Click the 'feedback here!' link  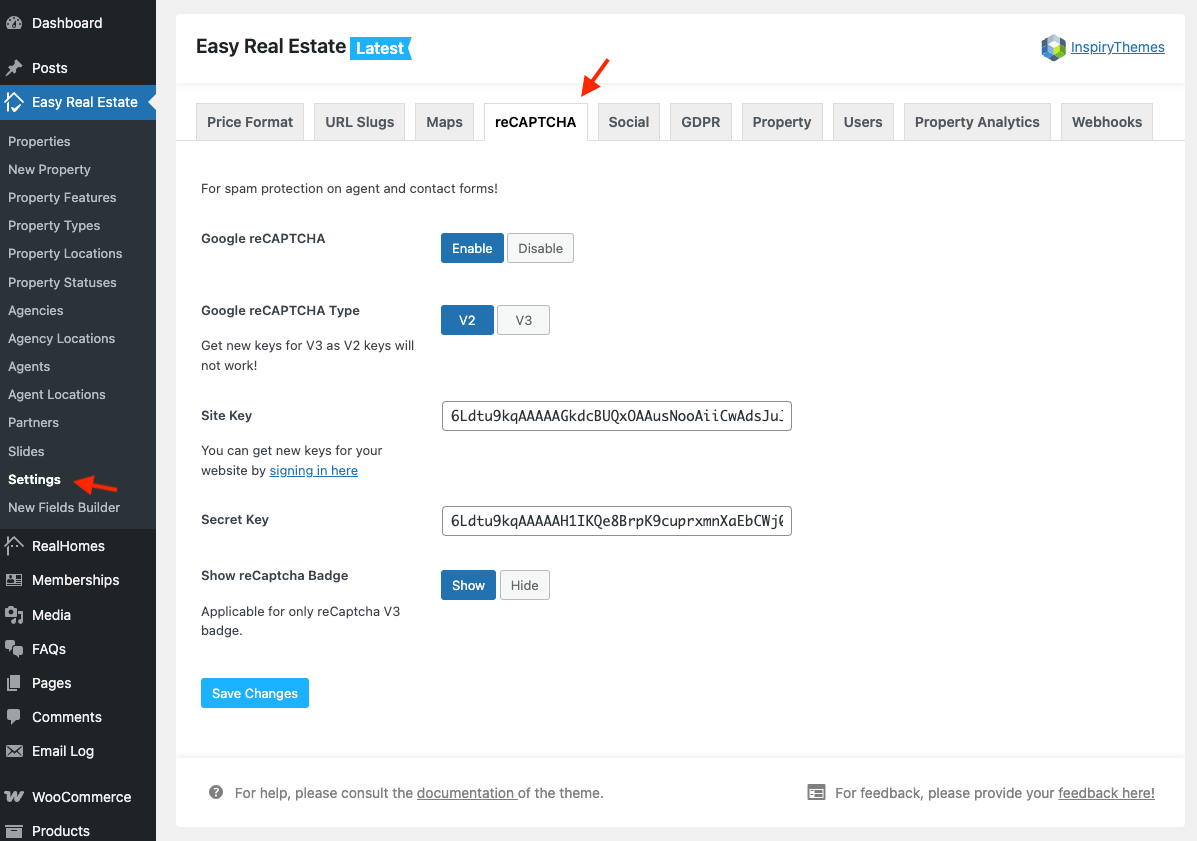pyautogui.click(x=1106, y=793)
